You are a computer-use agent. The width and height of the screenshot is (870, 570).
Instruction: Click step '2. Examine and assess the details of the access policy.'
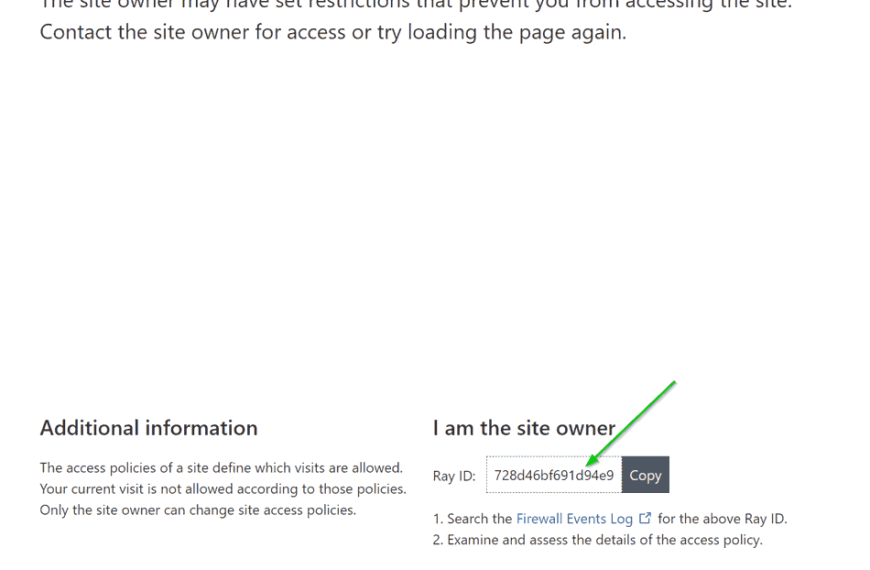[x=598, y=540]
